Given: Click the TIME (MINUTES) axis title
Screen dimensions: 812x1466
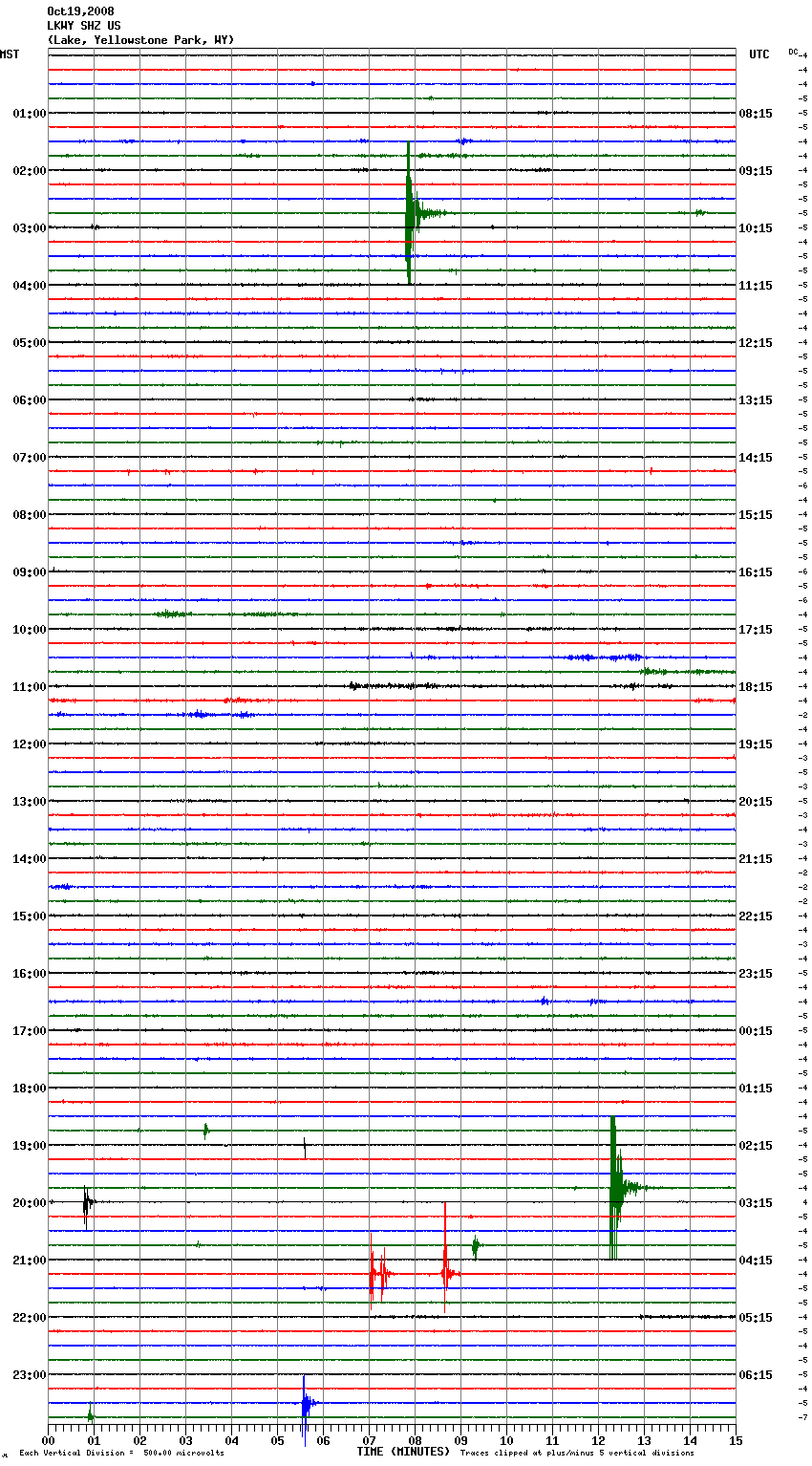Looking at the screenshot, I should [403, 1452].
